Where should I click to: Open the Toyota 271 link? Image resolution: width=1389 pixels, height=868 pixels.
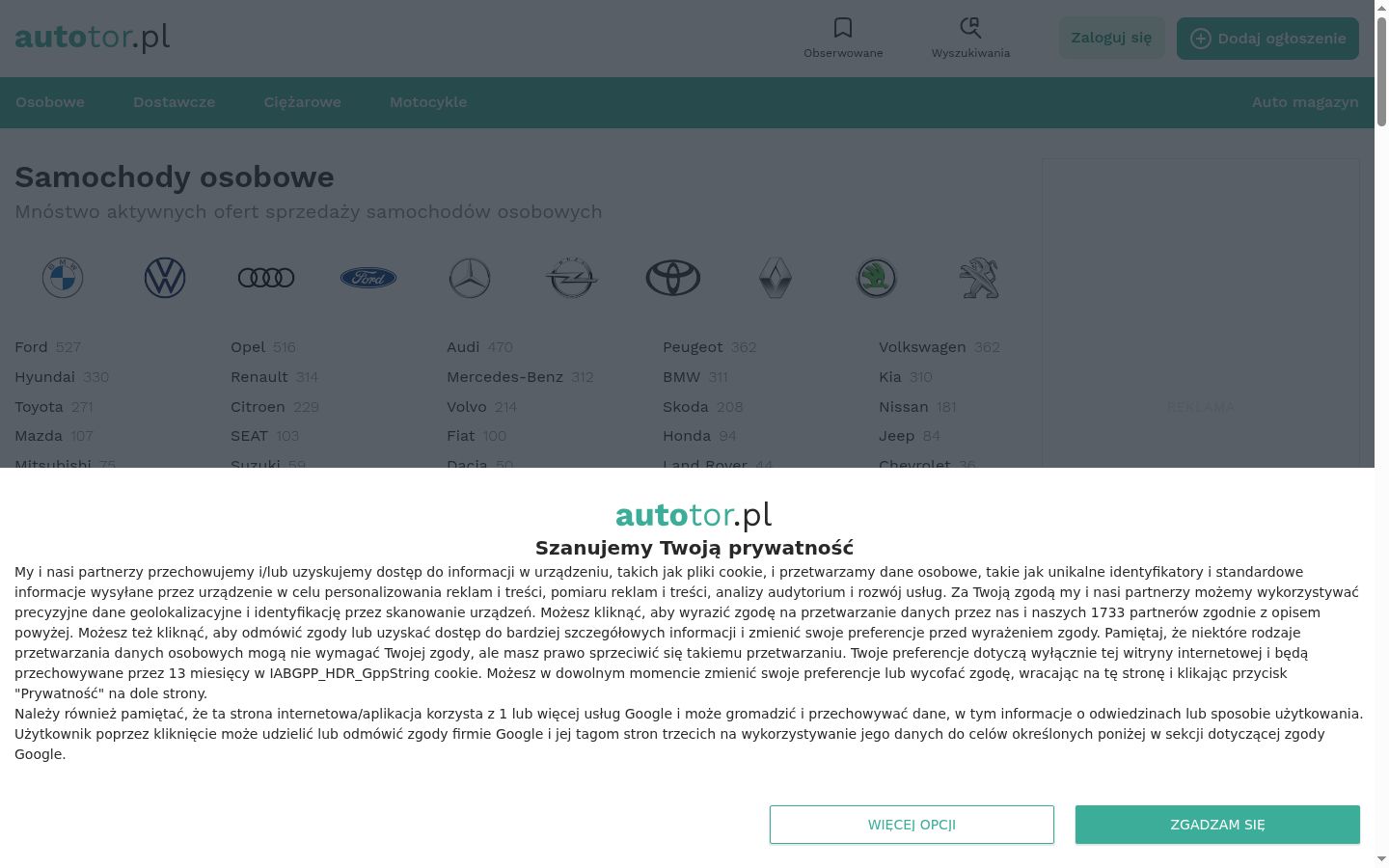(54, 407)
